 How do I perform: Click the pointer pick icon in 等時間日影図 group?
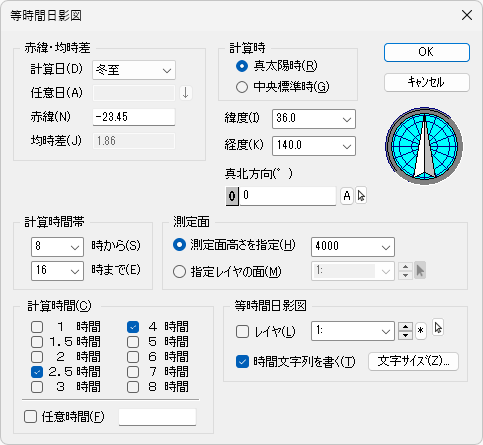click(438, 328)
